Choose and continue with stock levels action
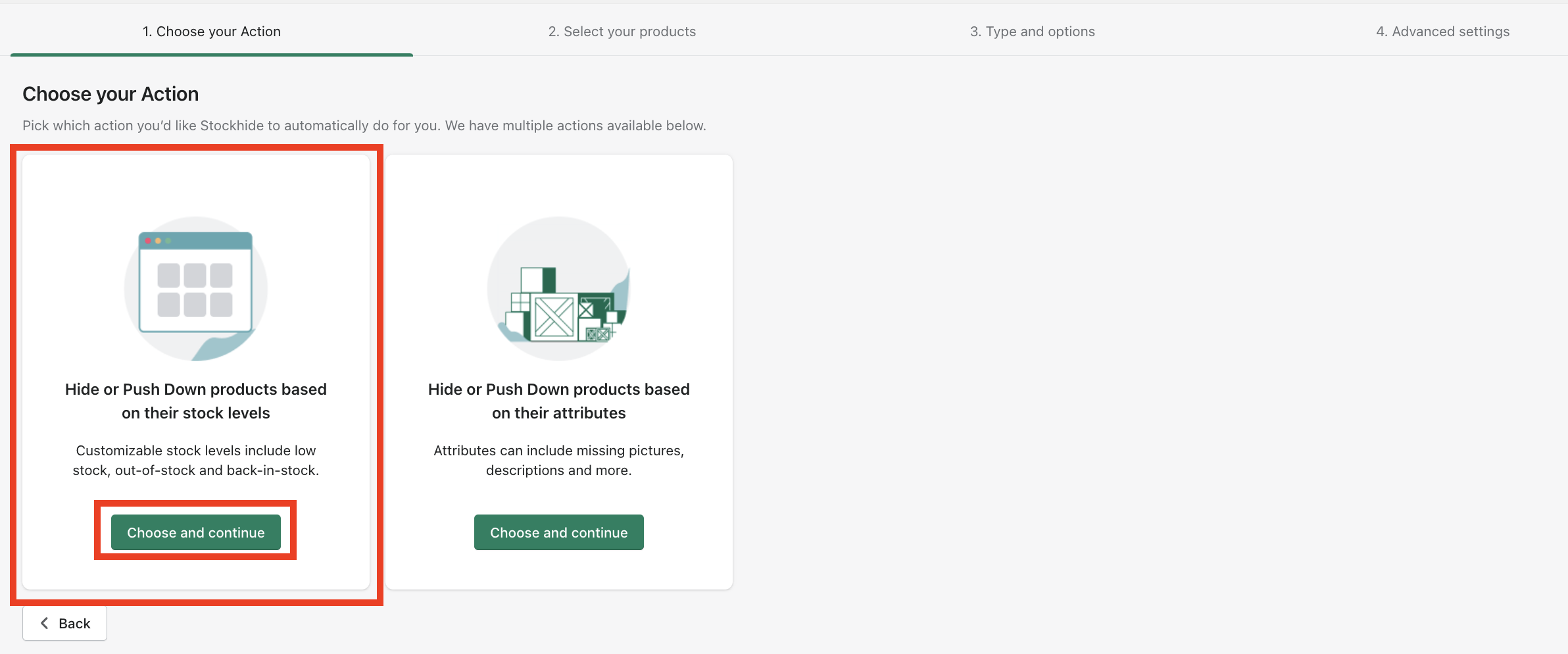1568x654 pixels. point(196,532)
